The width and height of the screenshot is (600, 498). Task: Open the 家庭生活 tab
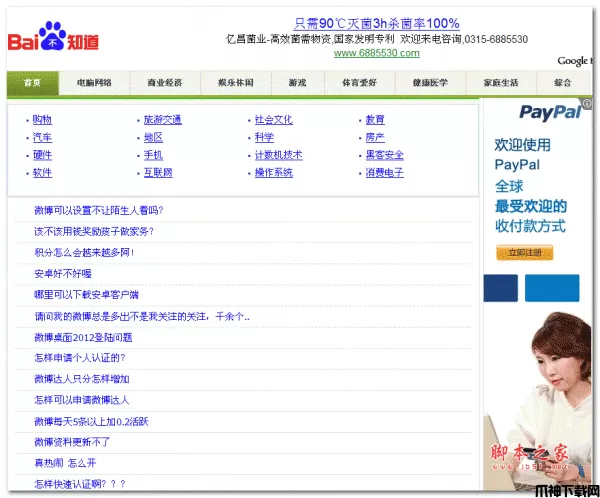tap(501, 83)
